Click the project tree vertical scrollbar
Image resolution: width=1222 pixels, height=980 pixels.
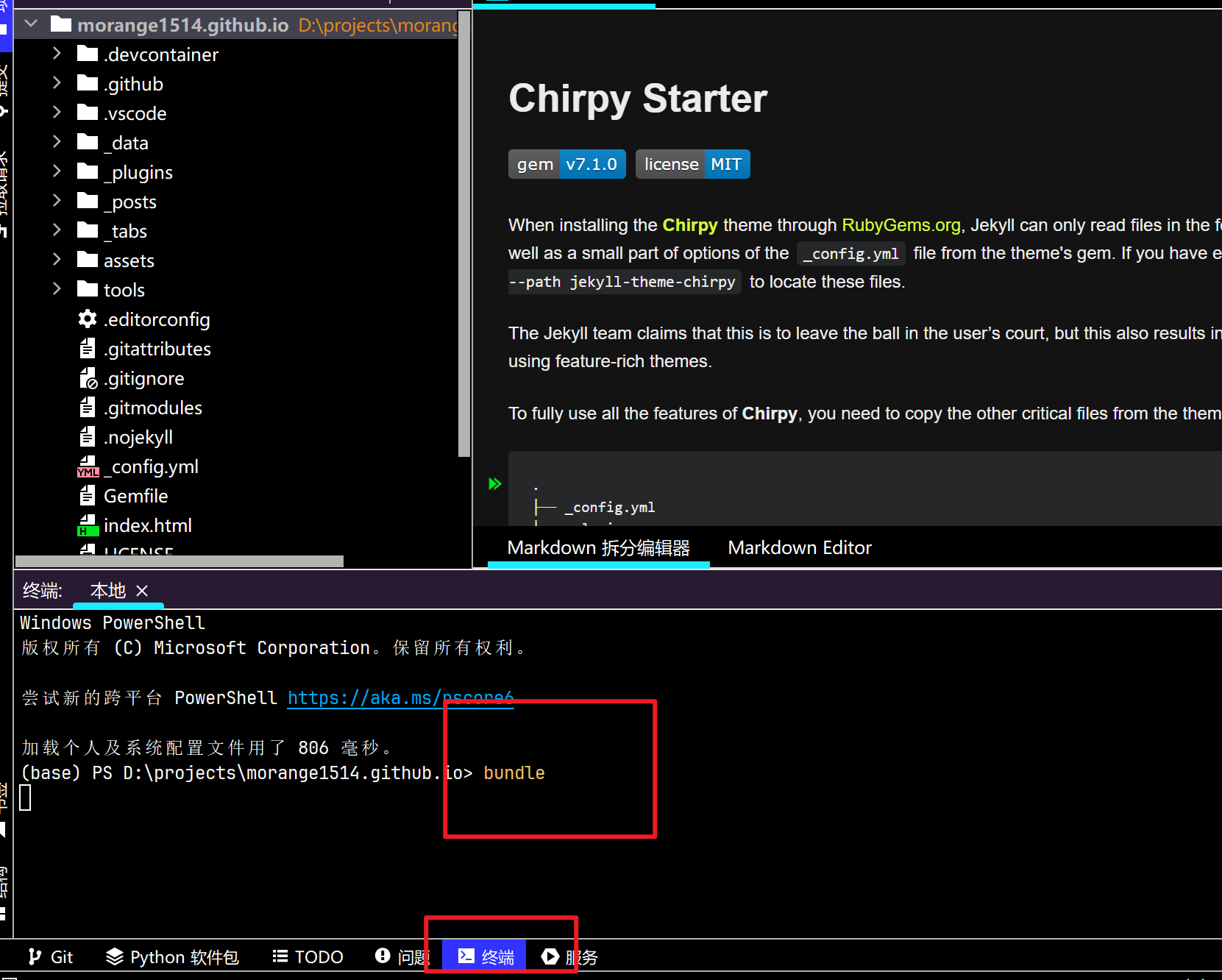click(463, 233)
